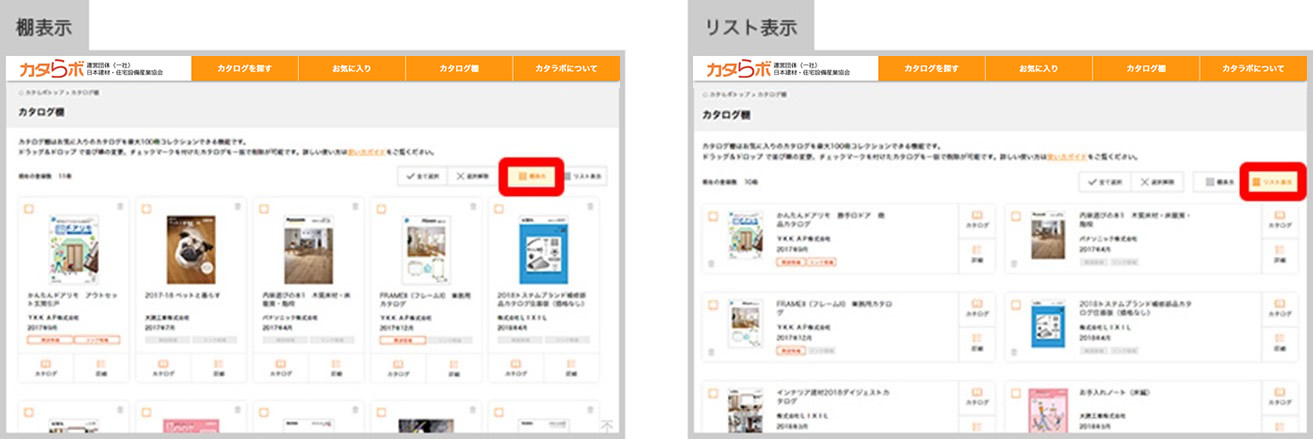Open カタログ icon under the 2017-18 ペットと暮らす card
This screenshot has height=439, width=1313.
click(x=161, y=367)
